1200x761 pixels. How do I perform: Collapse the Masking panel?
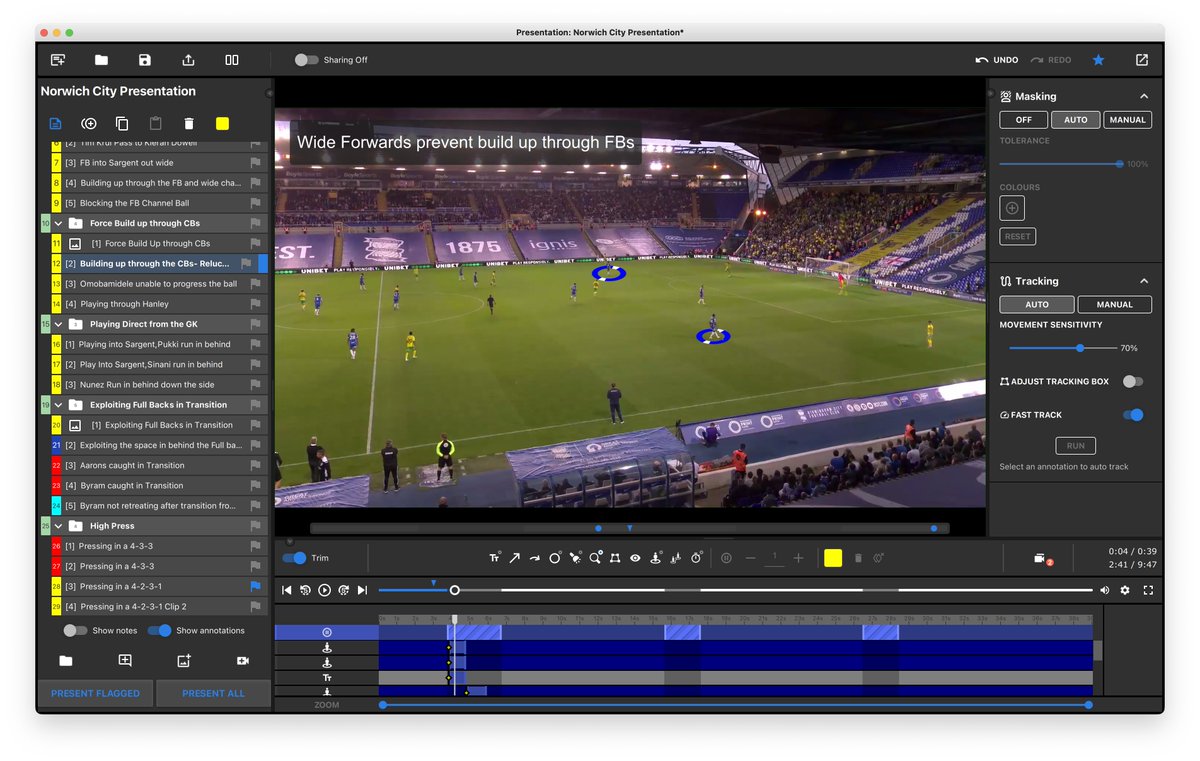pos(1144,97)
